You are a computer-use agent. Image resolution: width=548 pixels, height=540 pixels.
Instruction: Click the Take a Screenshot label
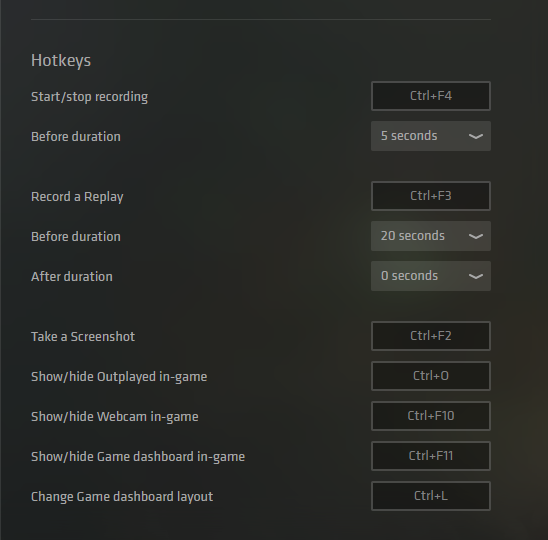coord(83,337)
